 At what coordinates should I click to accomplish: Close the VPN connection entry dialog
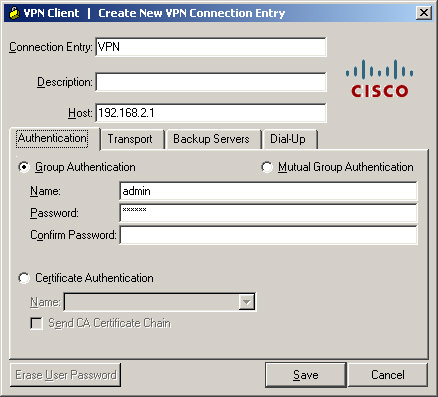[x=424, y=13]
